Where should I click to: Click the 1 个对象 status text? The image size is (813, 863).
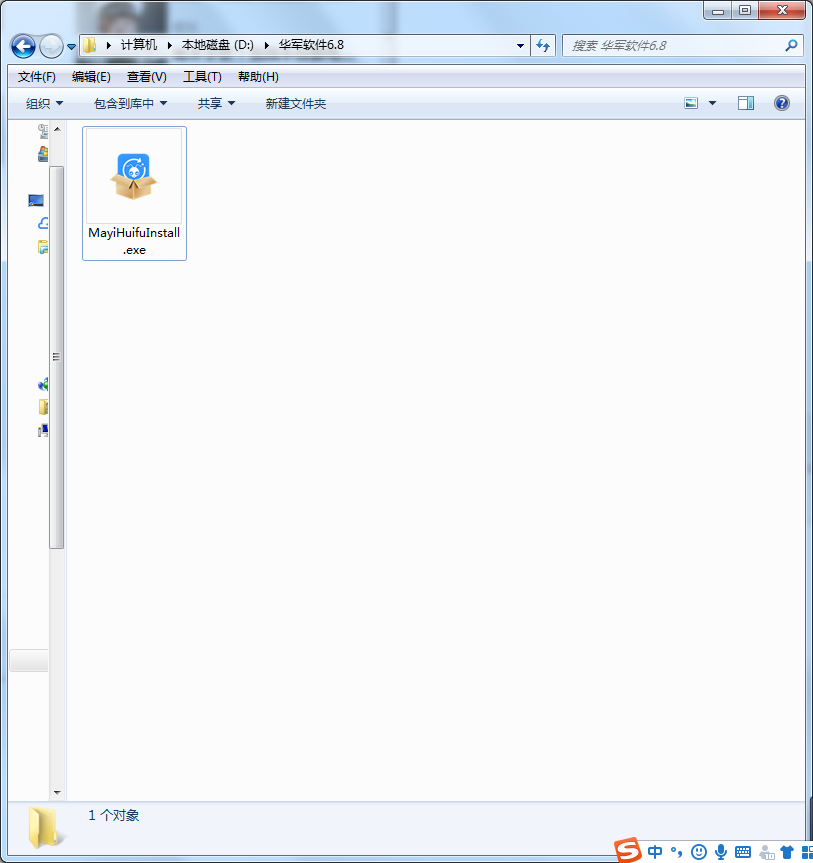point(113,815)
